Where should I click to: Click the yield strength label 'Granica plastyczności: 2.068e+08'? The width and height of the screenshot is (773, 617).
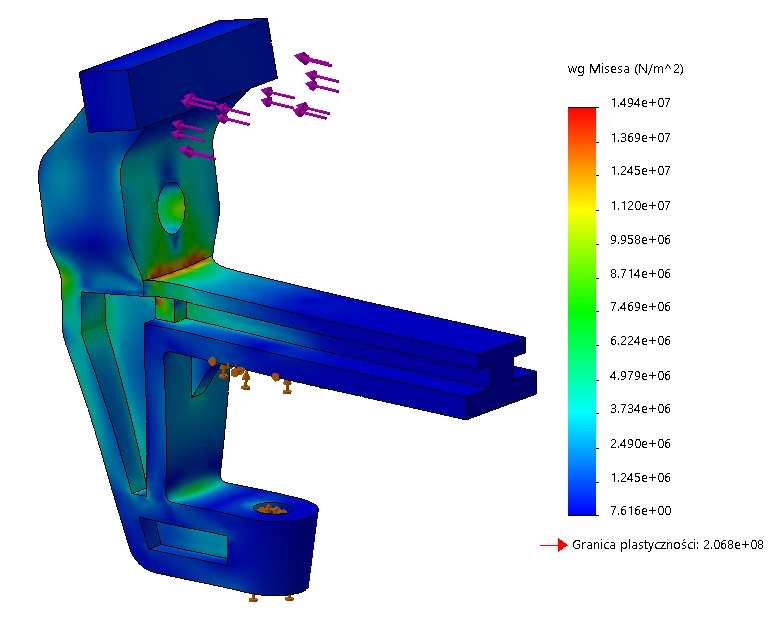(668, 545)
